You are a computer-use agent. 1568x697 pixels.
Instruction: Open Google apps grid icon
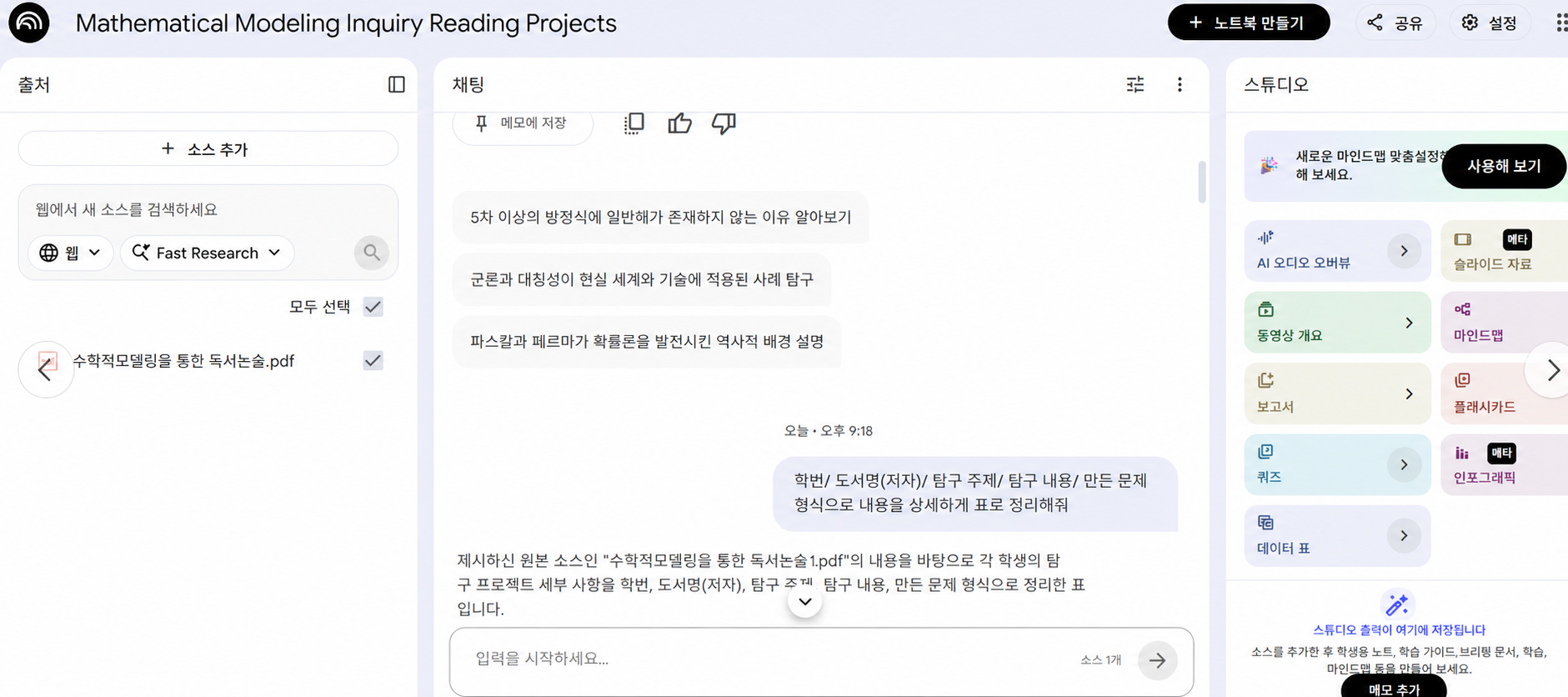1561,23
